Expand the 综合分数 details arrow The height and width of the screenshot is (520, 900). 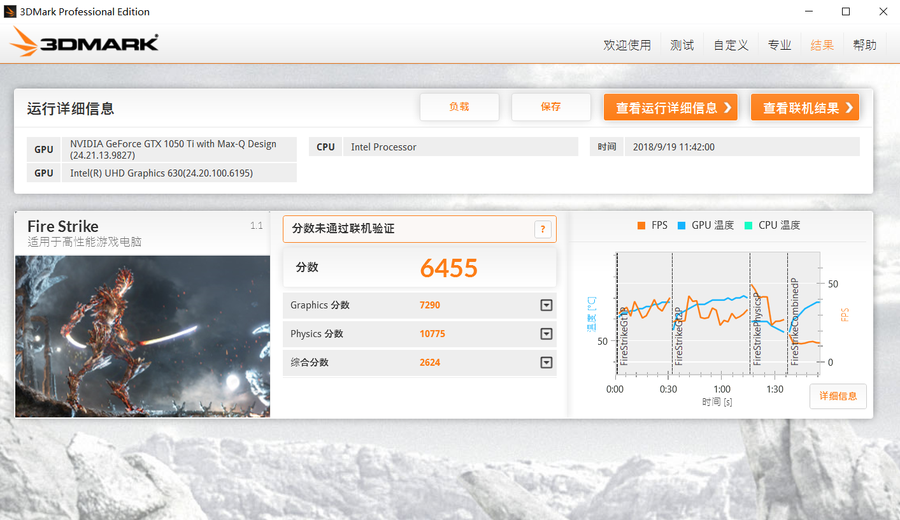[546, 363]
